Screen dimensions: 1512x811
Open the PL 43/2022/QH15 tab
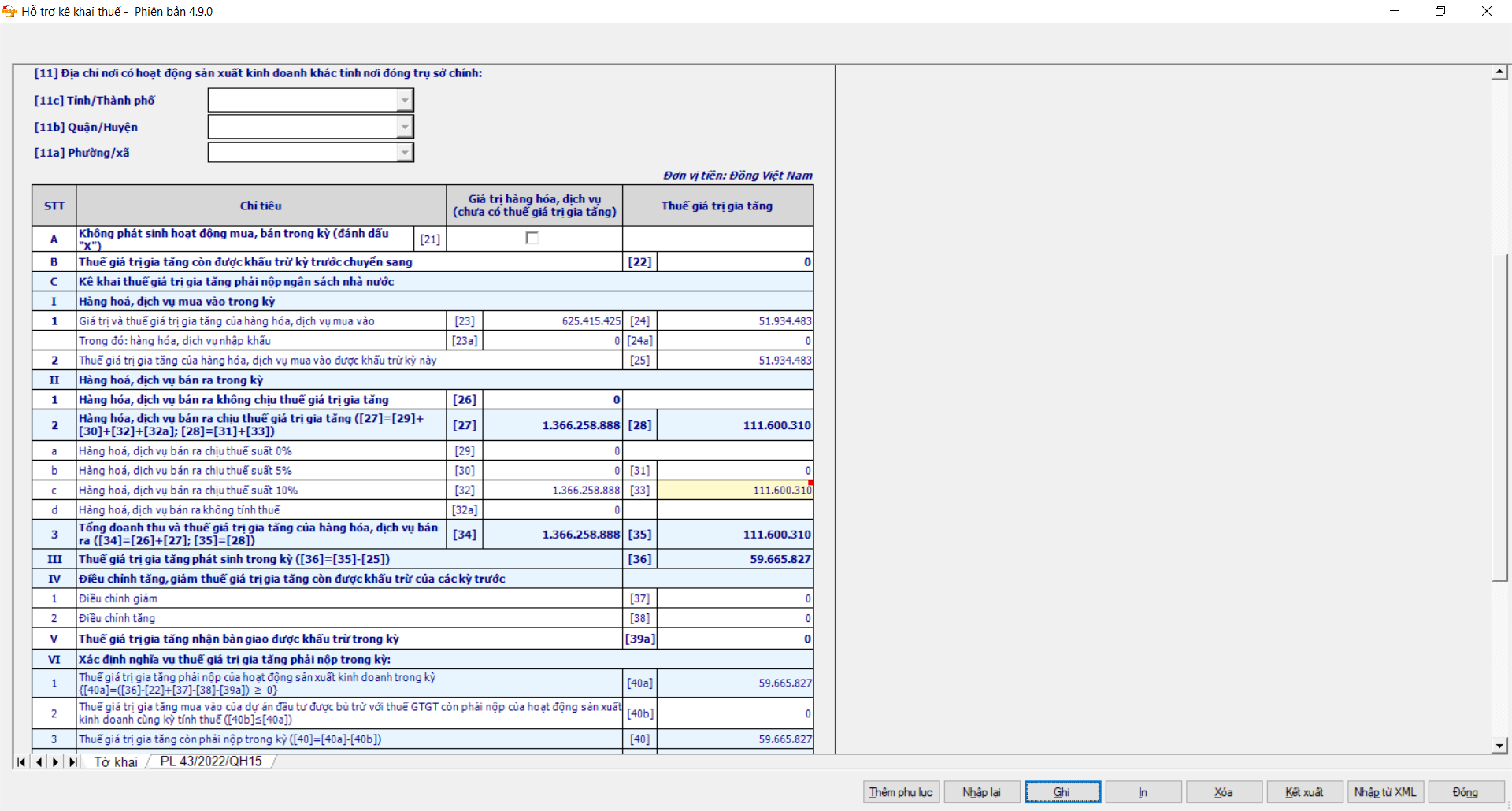[211, 761]
